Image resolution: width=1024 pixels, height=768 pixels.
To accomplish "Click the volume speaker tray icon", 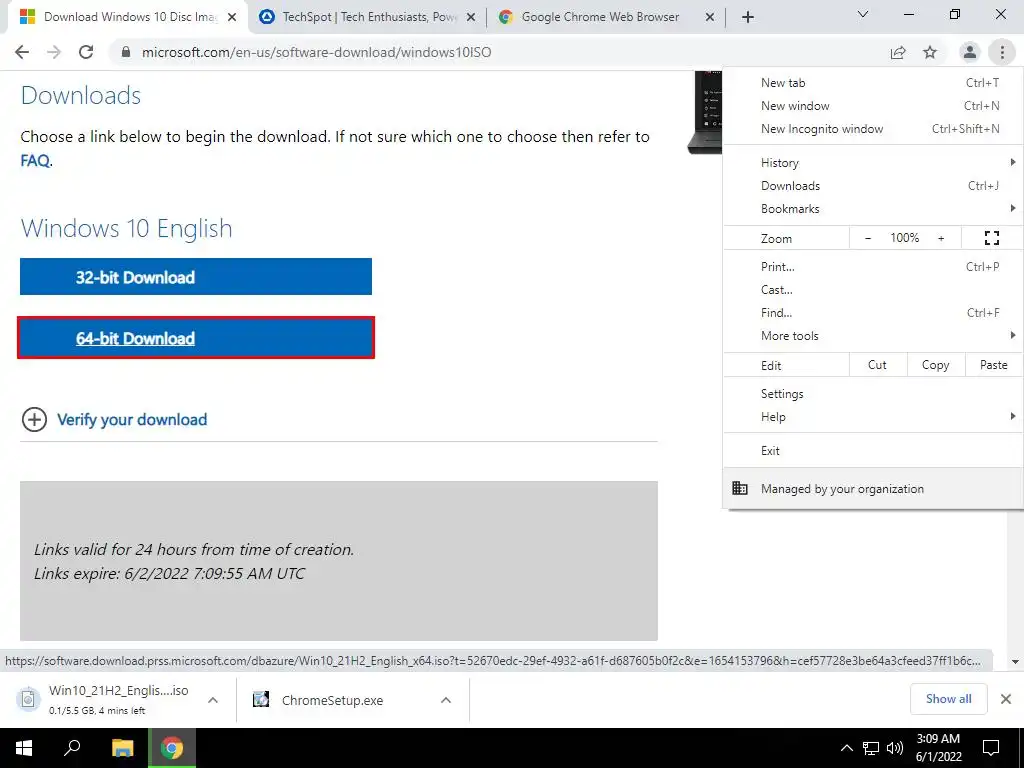I will pyautogui.click(x=895, y=748).
